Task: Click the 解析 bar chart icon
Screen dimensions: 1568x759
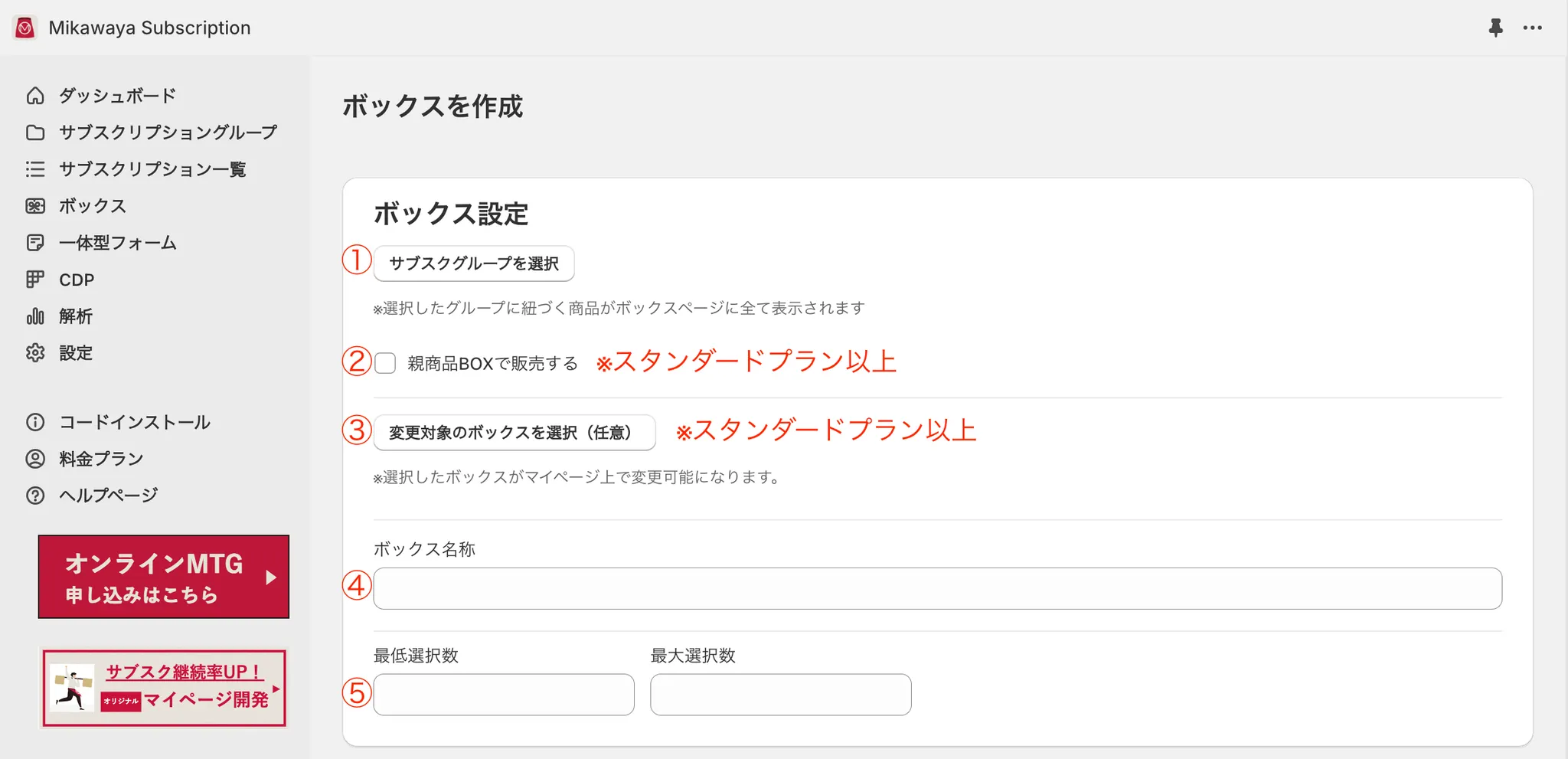Action: (x=35, y=316)
